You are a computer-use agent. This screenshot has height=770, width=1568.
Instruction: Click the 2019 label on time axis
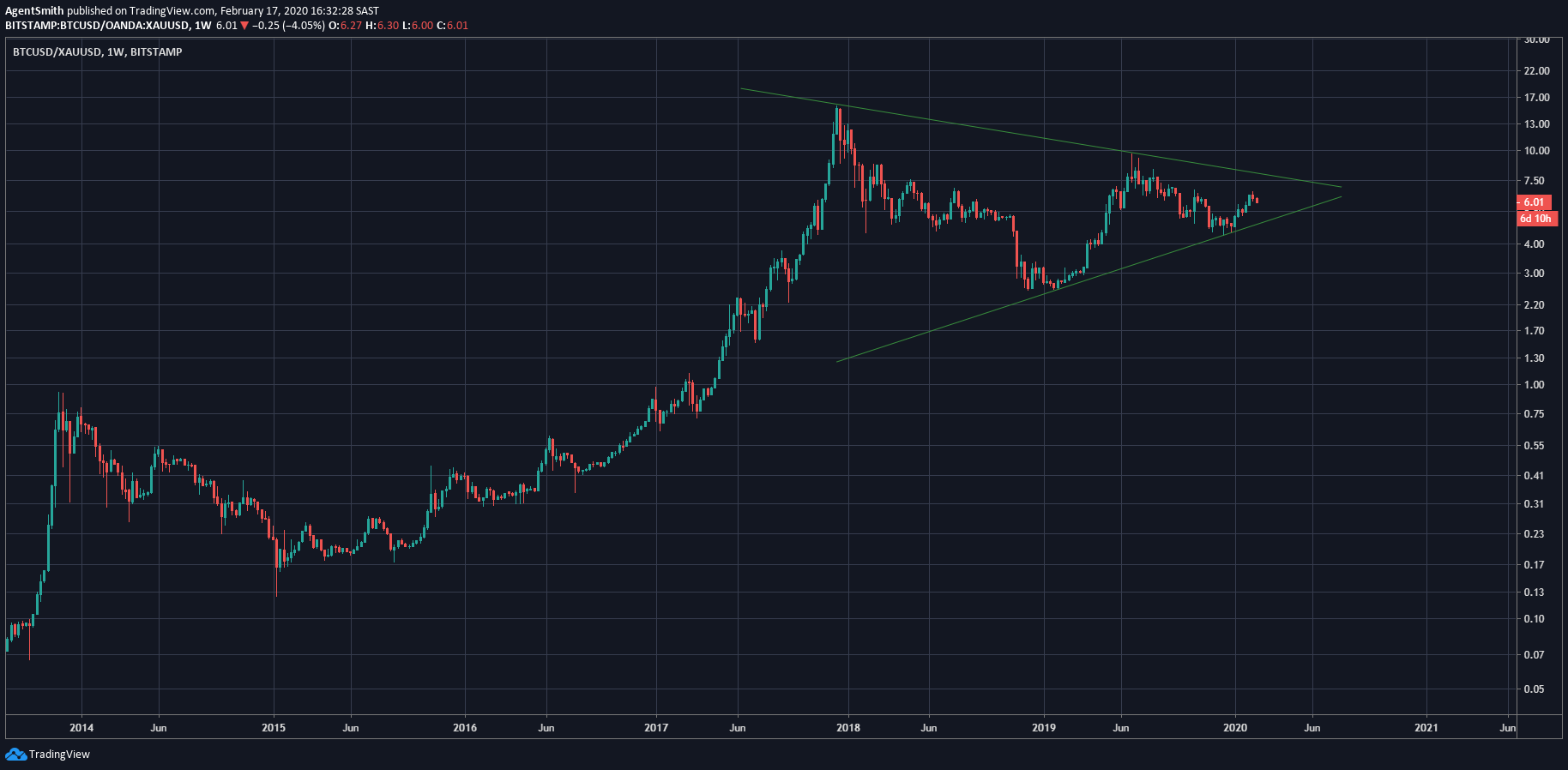(x=1044, y=728)
